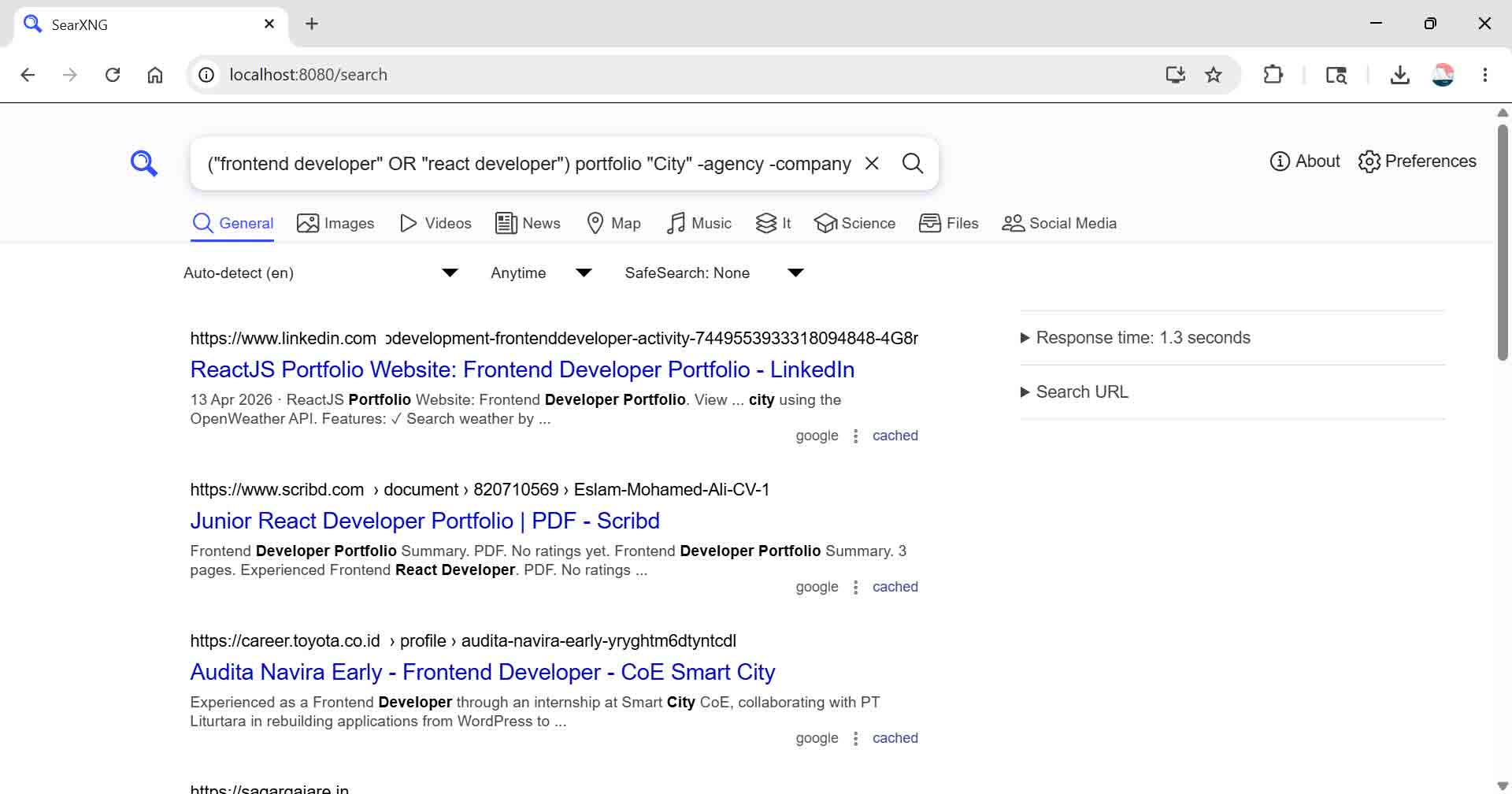The image size is (1512, 794).
Task: Open a new browser tab
Action: pyautogui.click(x=312, y=24)
